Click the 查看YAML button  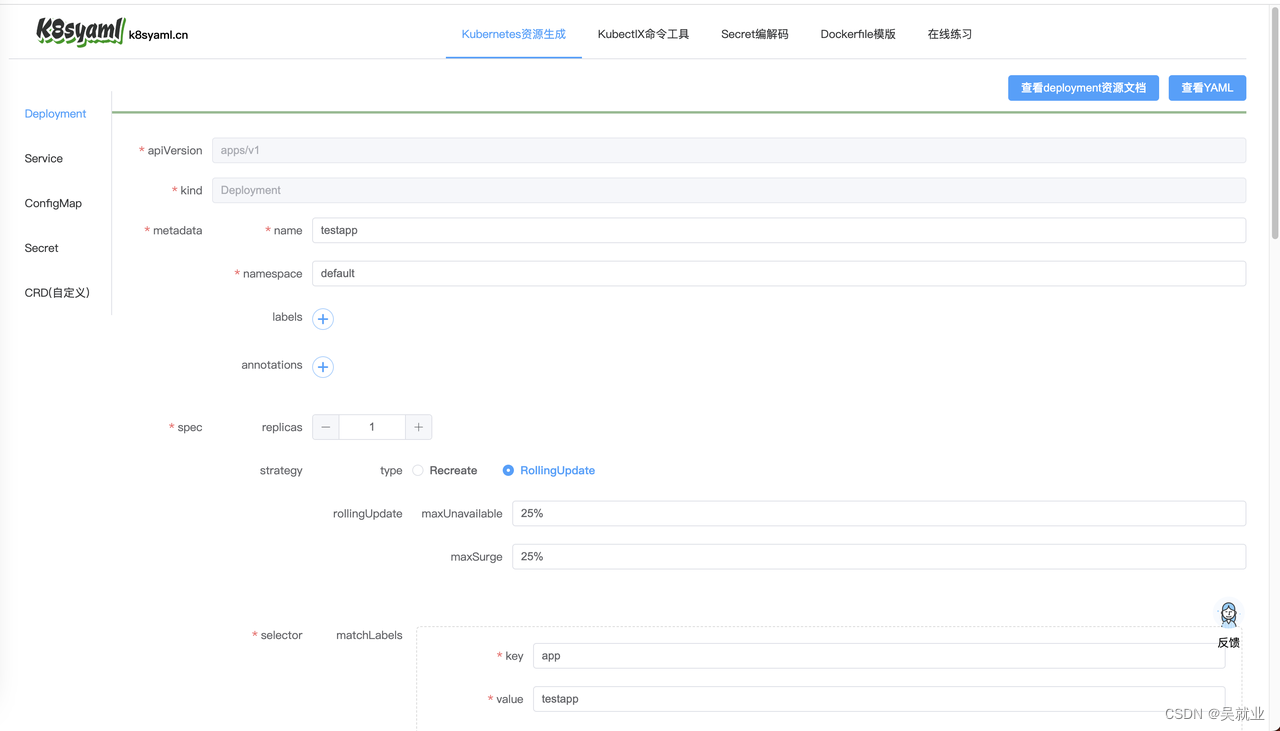coord(1207,88)
